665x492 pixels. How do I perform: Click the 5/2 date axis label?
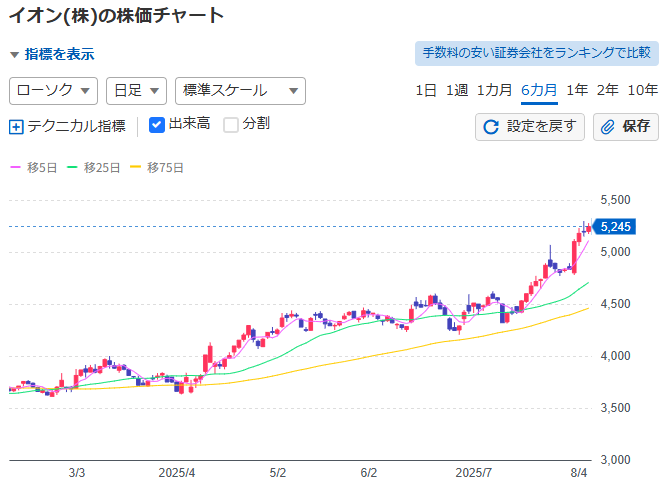click(x=278, y=473)
